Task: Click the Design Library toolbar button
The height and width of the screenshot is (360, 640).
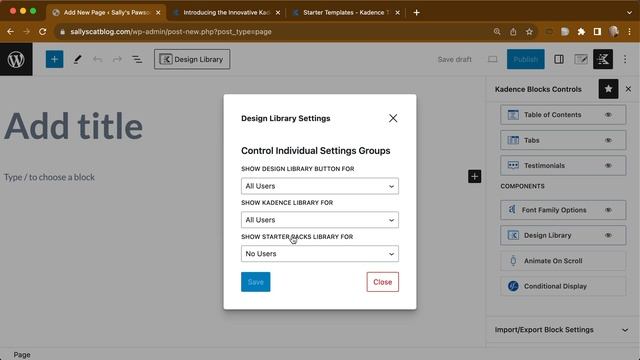Action: tap(192, 60)
